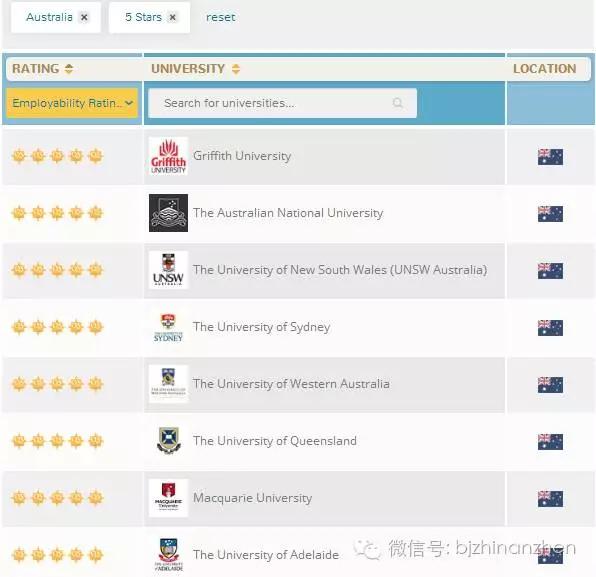Screen dimensions: 596x577
Task: Open the Griffith University link
Action: 242,156
